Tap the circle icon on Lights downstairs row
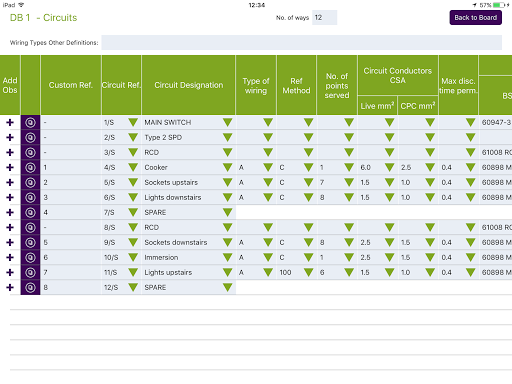 tap(30, 197)
